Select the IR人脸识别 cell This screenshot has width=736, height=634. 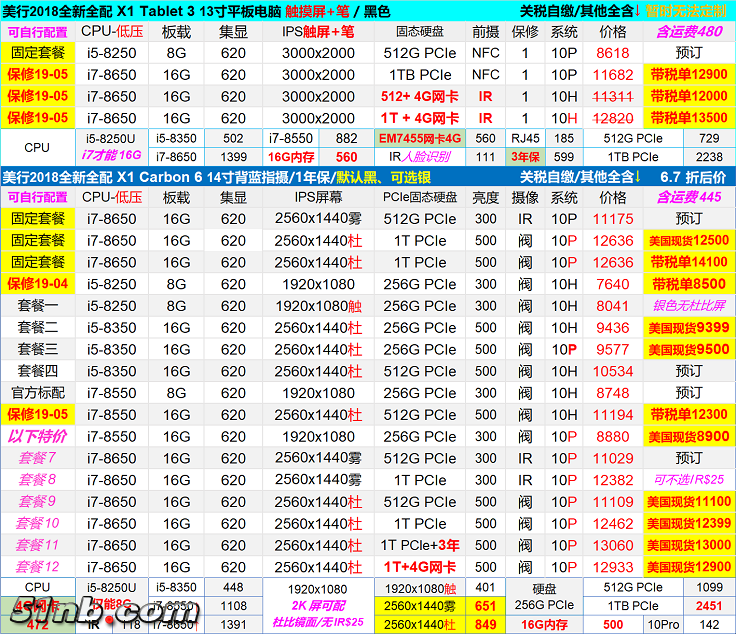pos(419,157)
